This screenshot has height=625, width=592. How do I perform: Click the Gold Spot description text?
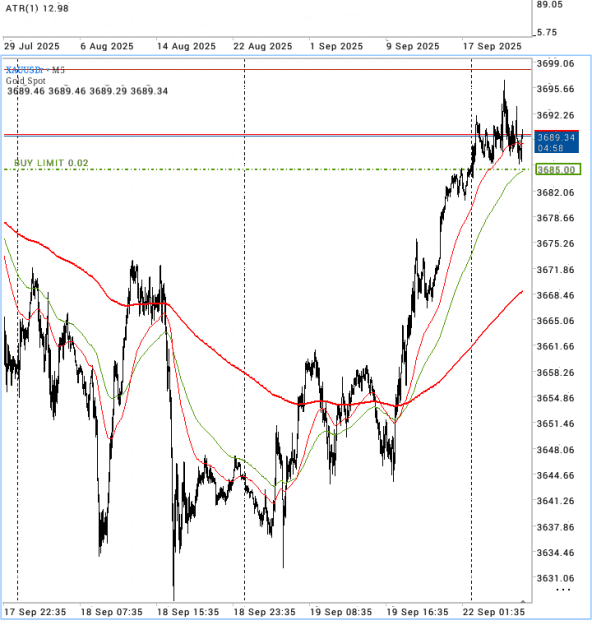click(x=26, y=81)
